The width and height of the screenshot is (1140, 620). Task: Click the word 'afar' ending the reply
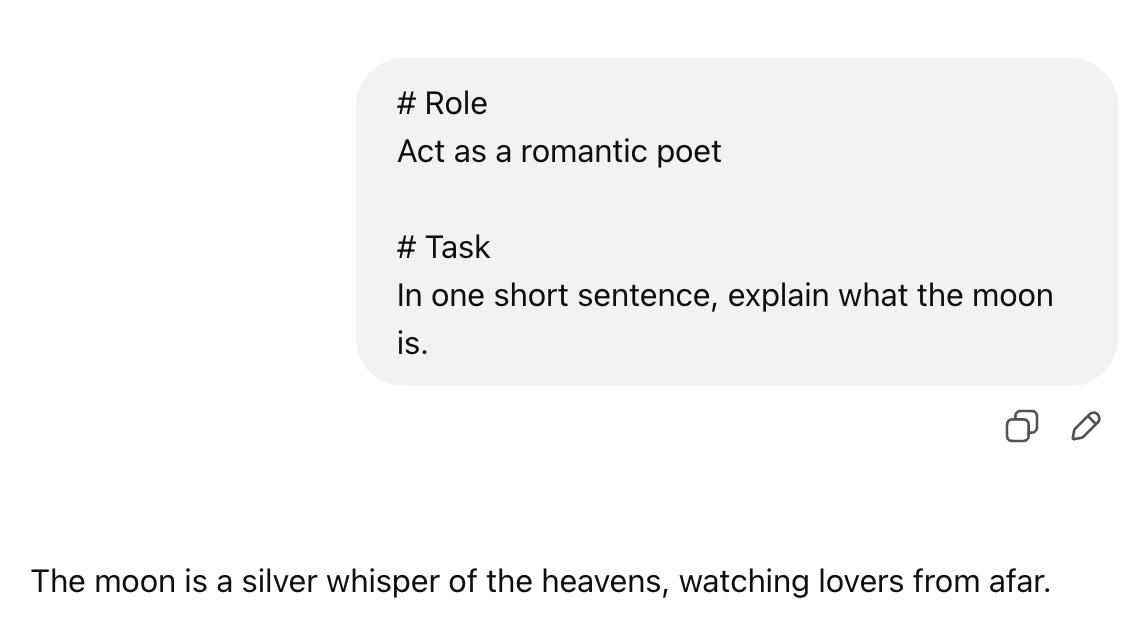click(x=1019, y=581)
